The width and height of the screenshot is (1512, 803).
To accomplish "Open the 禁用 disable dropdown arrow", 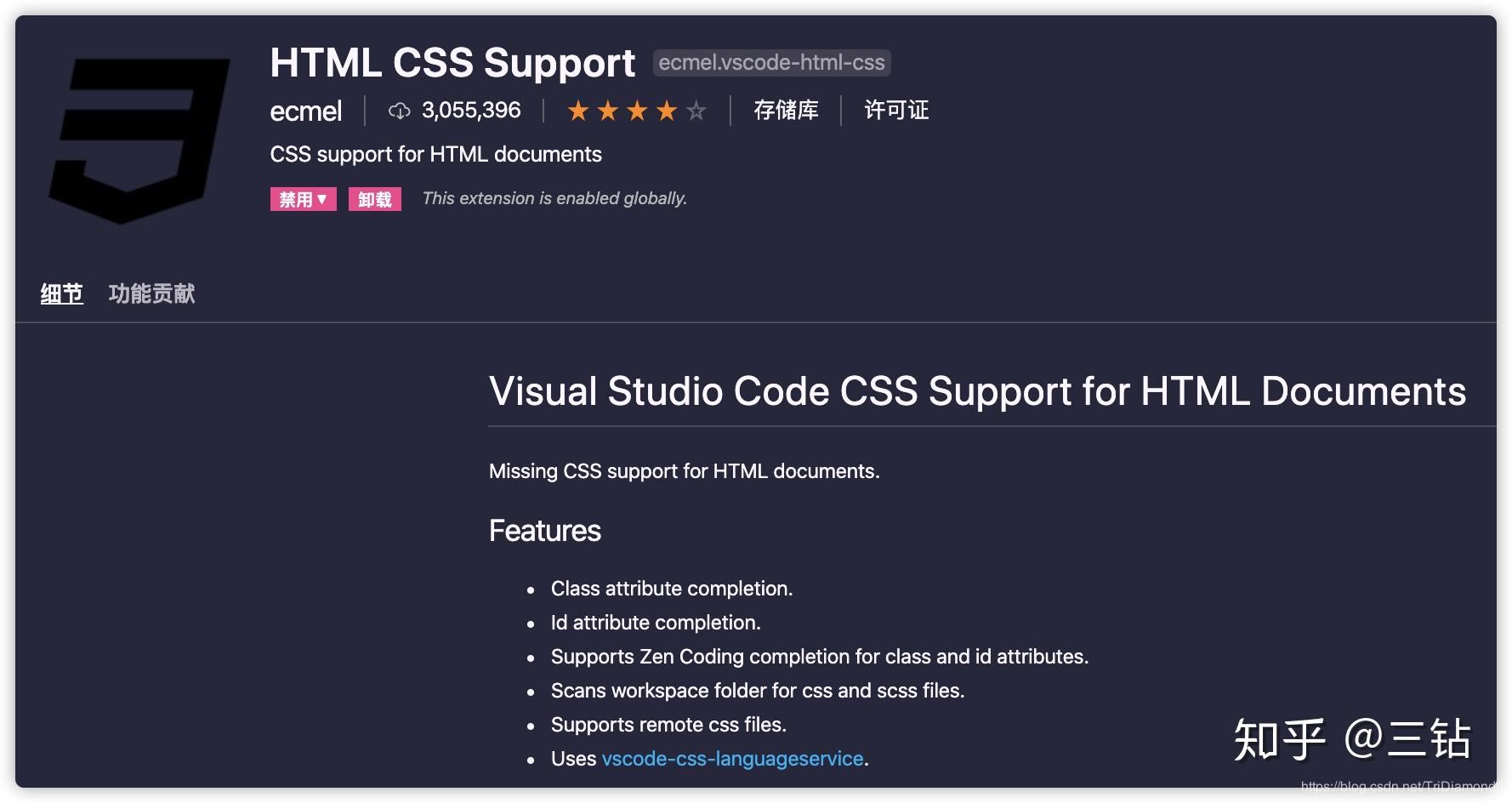I will click(x=322, y=198).
